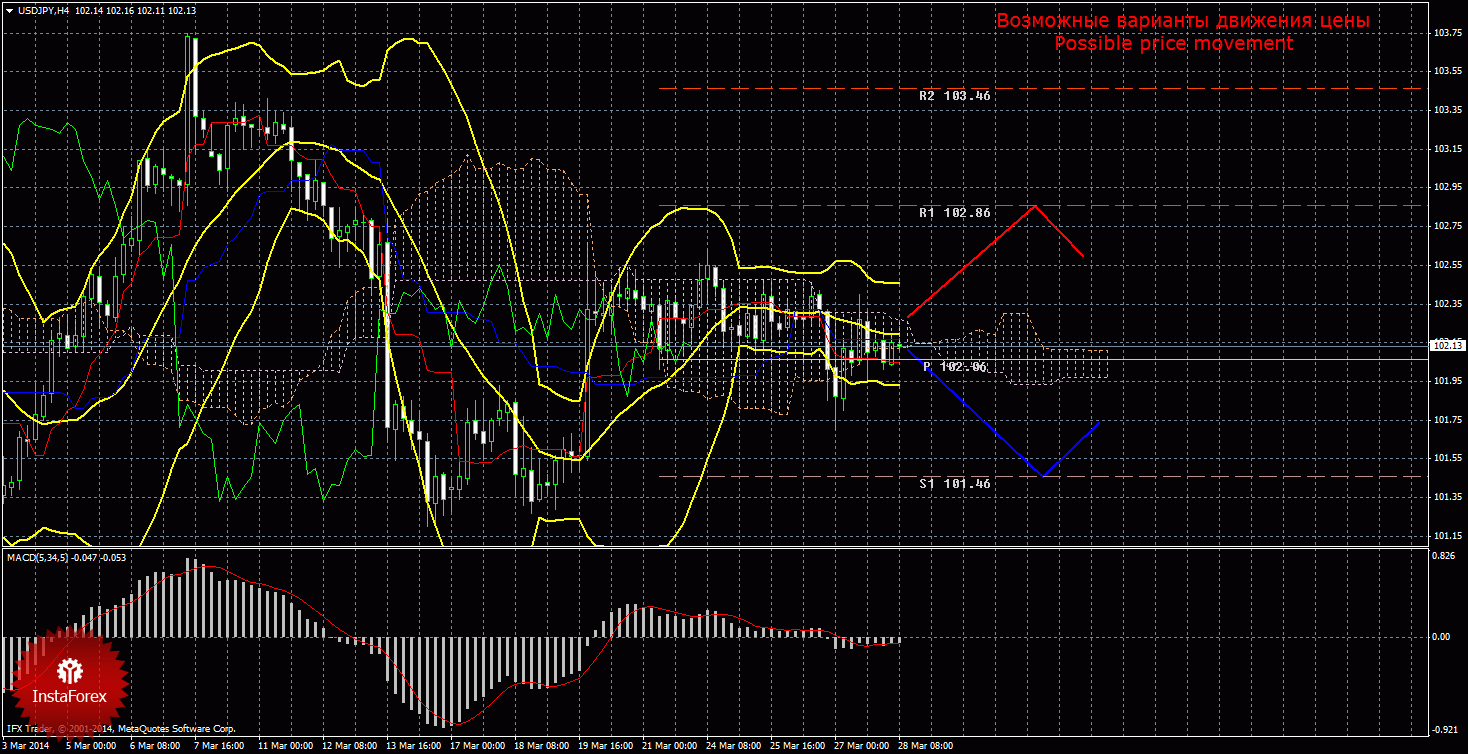Select the "Possible price movement" title text
The image size is (1468, 754).
click(x=1174, y=44)
